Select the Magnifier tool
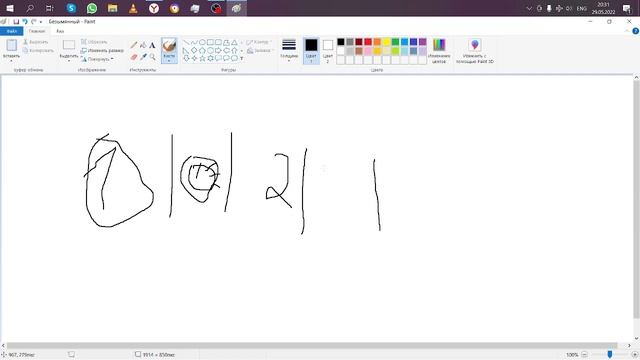The width and height of the screenshot is (640, 360). click(x=152, y=57)
